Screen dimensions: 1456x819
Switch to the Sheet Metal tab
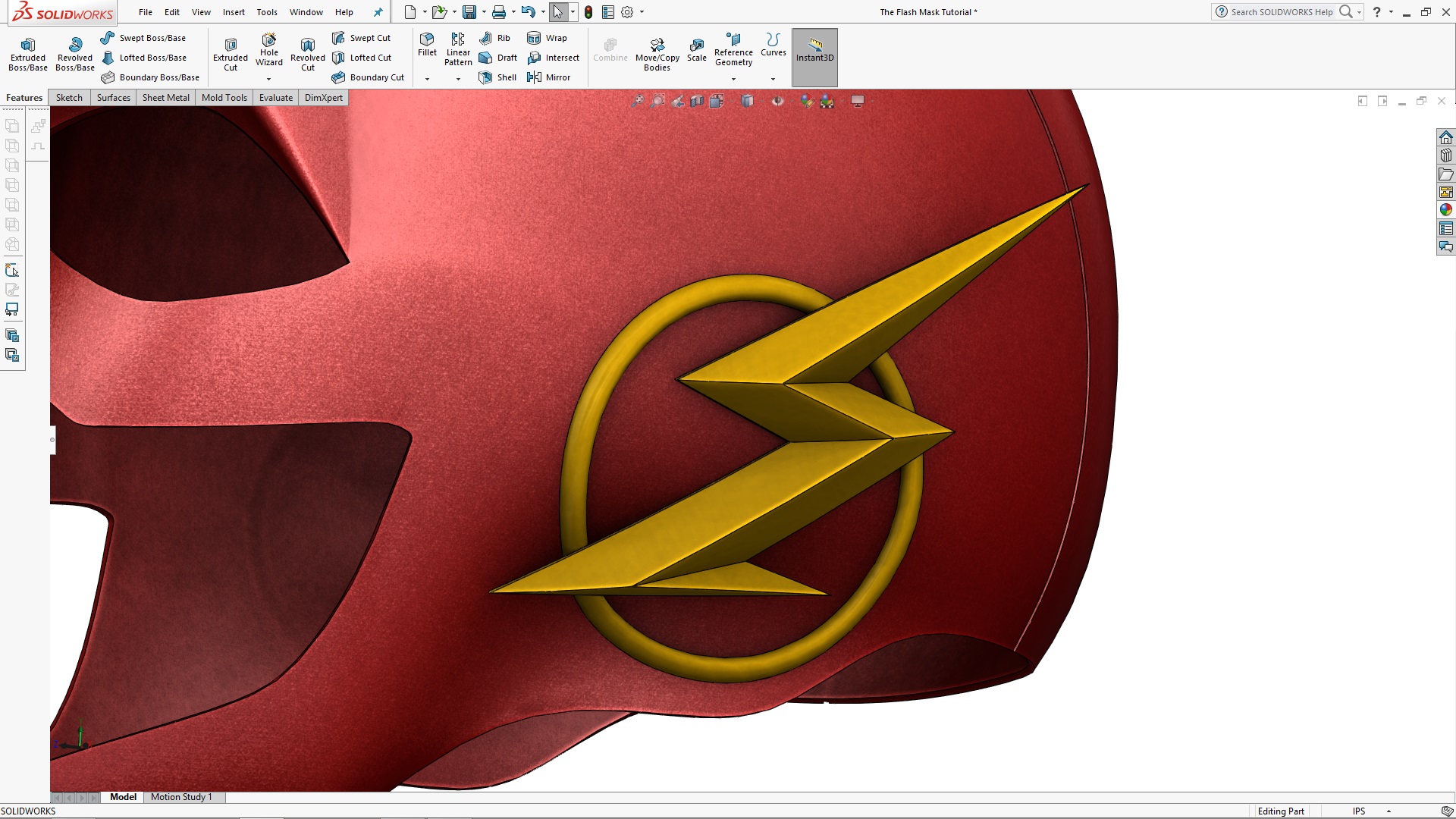165,97
